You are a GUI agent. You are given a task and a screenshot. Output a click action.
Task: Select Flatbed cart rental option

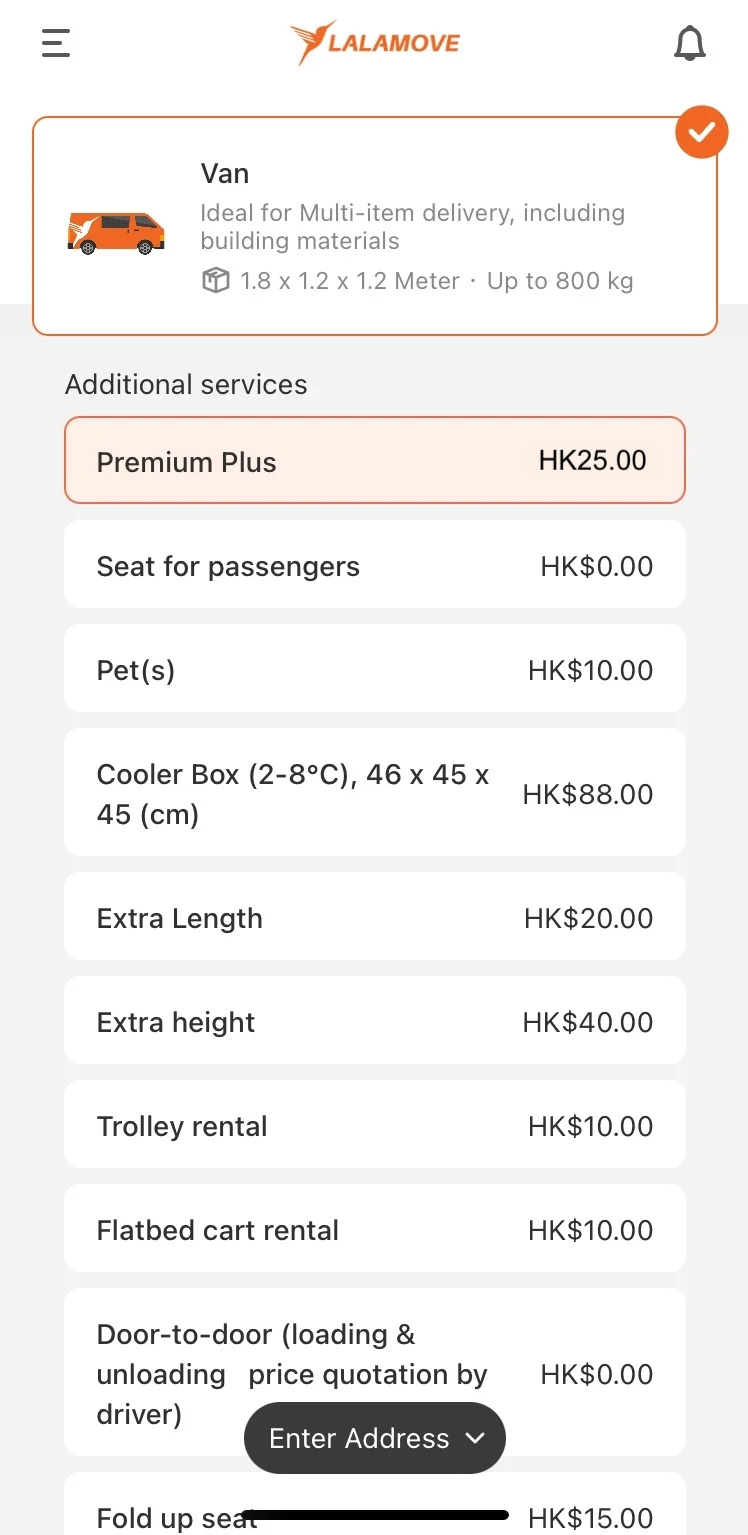click(x=375, y=1228)
